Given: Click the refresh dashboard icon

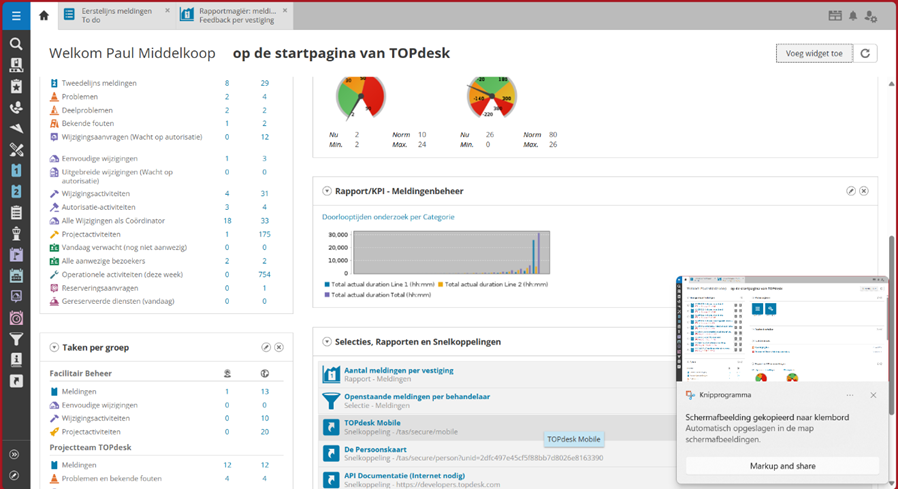Looking at the screenshot, I should coord(865,53).
